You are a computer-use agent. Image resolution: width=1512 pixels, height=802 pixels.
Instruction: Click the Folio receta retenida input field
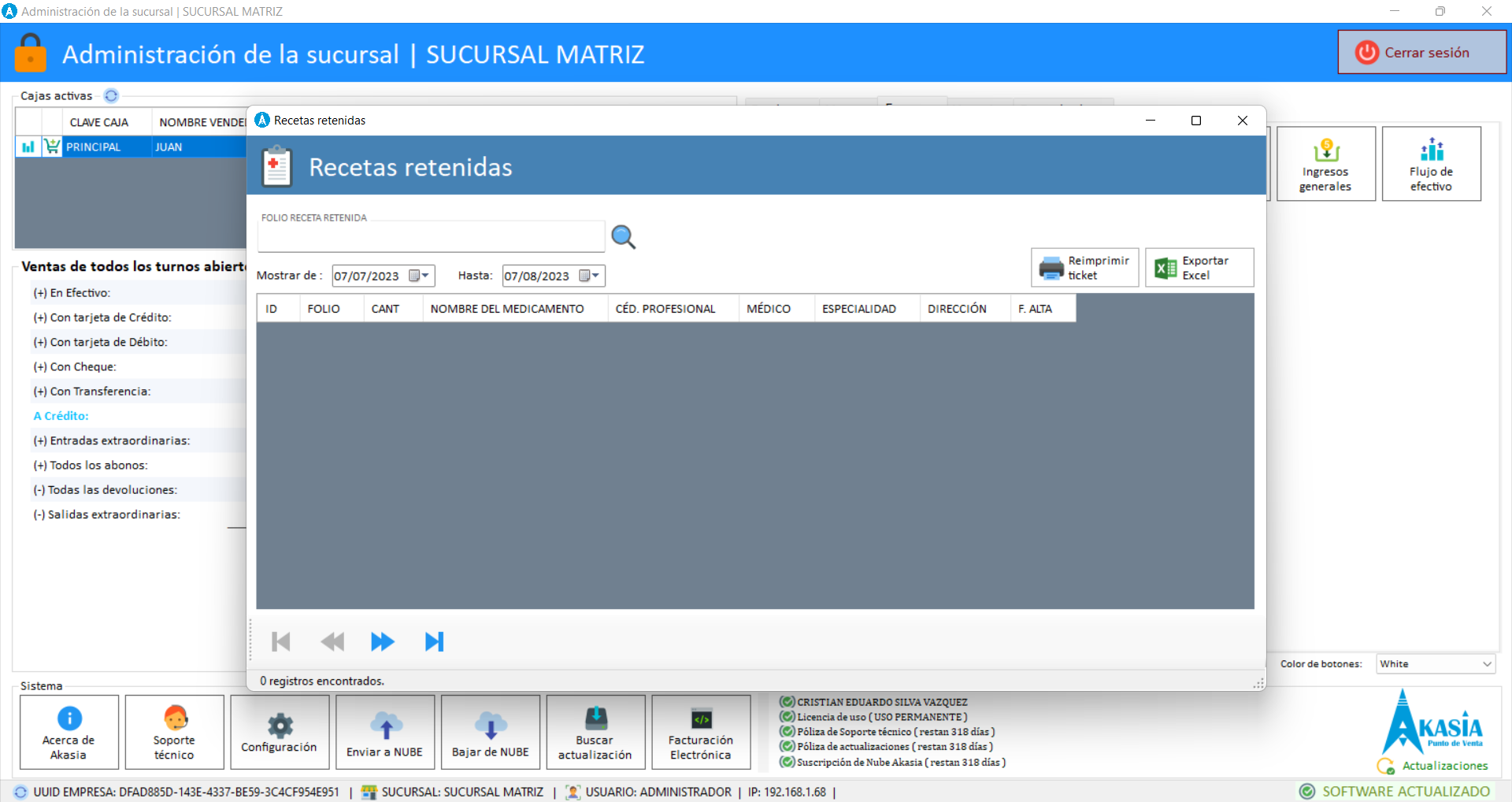(431, 237)
